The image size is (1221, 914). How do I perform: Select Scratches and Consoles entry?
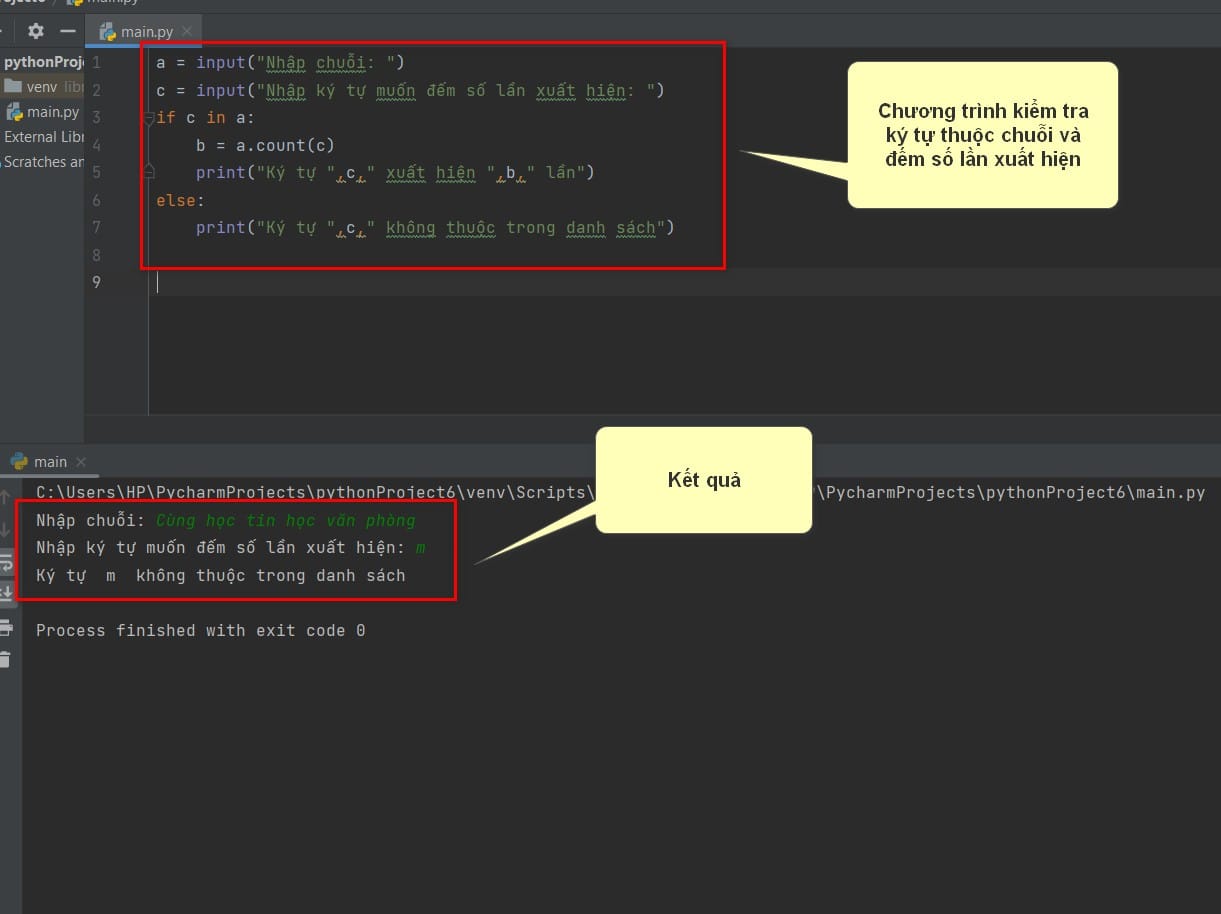coord(44,162)
